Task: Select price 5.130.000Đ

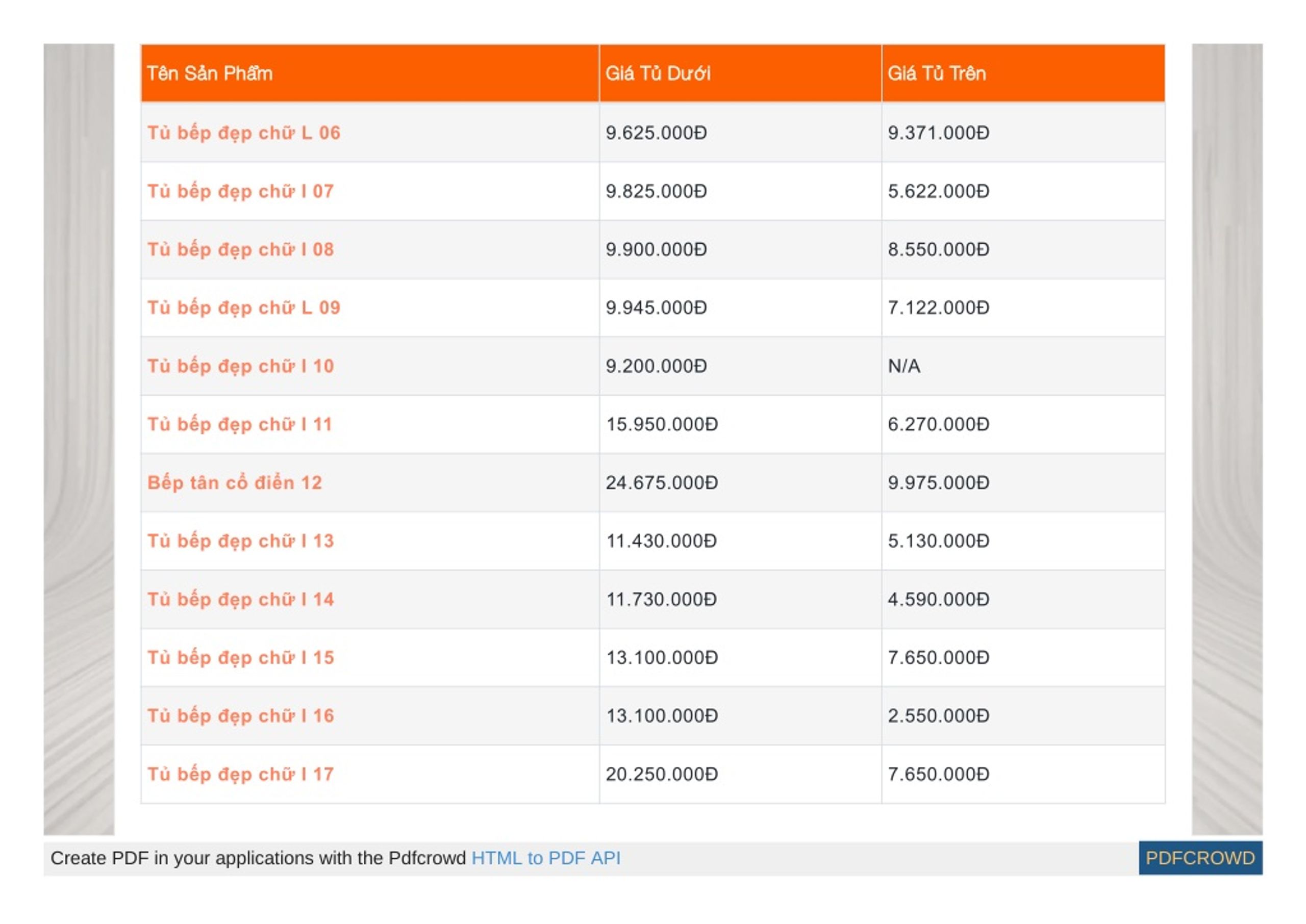Action: (938, 541)
